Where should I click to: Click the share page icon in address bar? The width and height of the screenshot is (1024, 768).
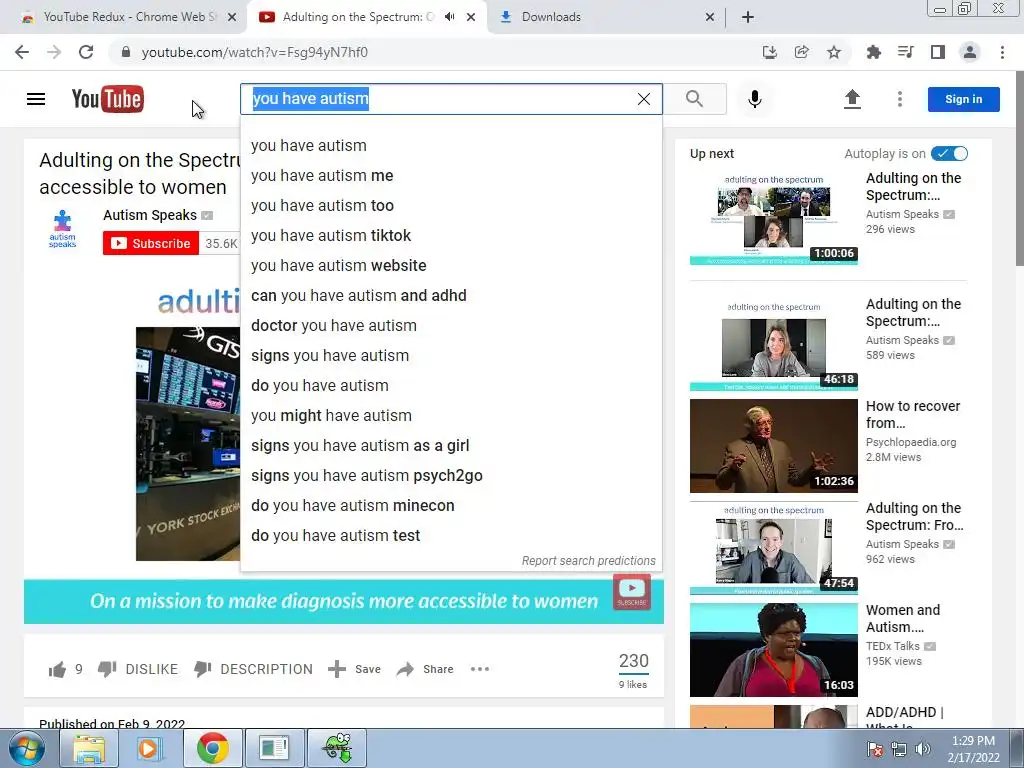pyautogui.click(x=802, y=52)
